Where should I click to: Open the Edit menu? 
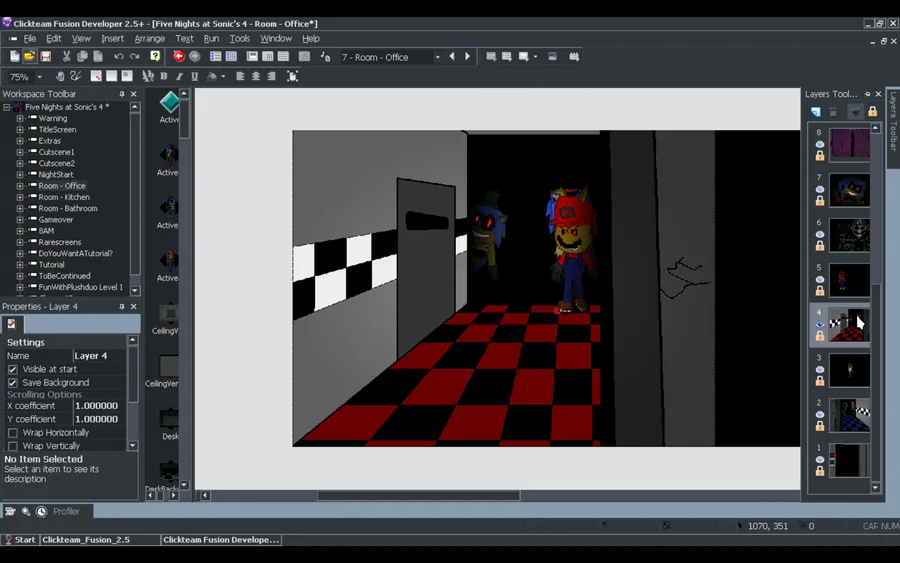click(x=53, y=38)
